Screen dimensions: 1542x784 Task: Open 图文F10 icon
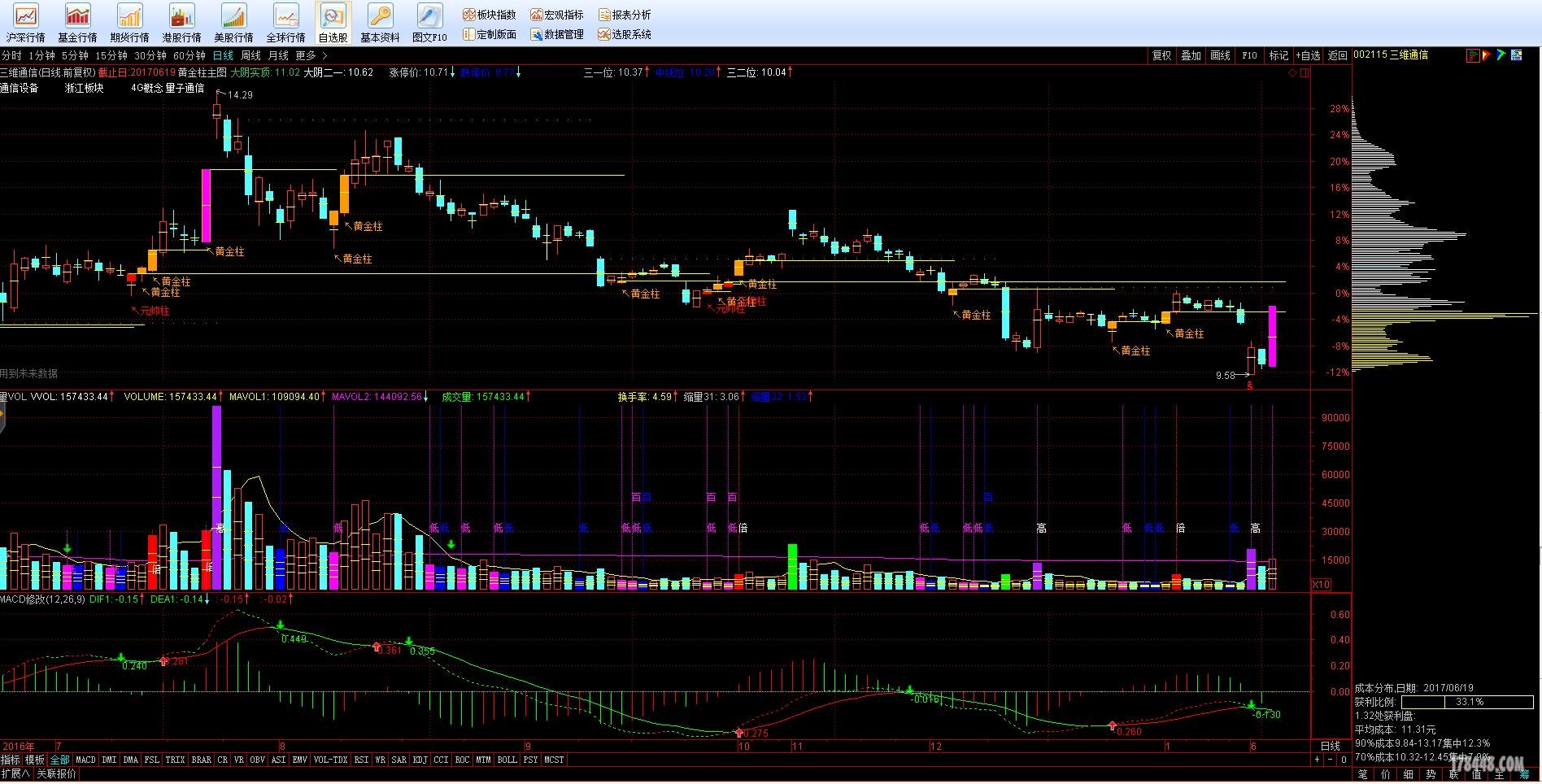coord(429,23)
